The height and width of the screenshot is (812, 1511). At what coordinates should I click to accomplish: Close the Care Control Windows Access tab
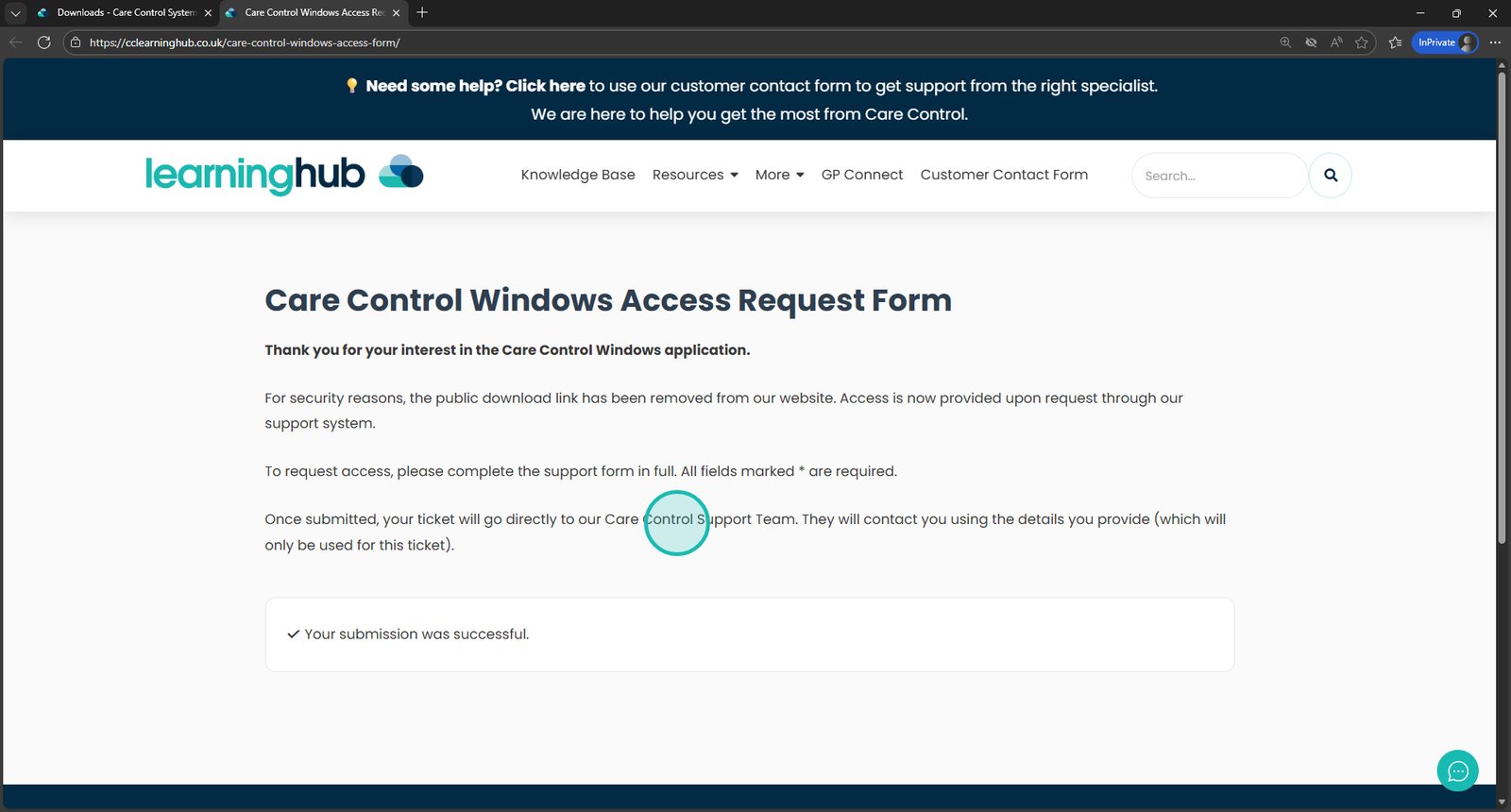[396, 13]
